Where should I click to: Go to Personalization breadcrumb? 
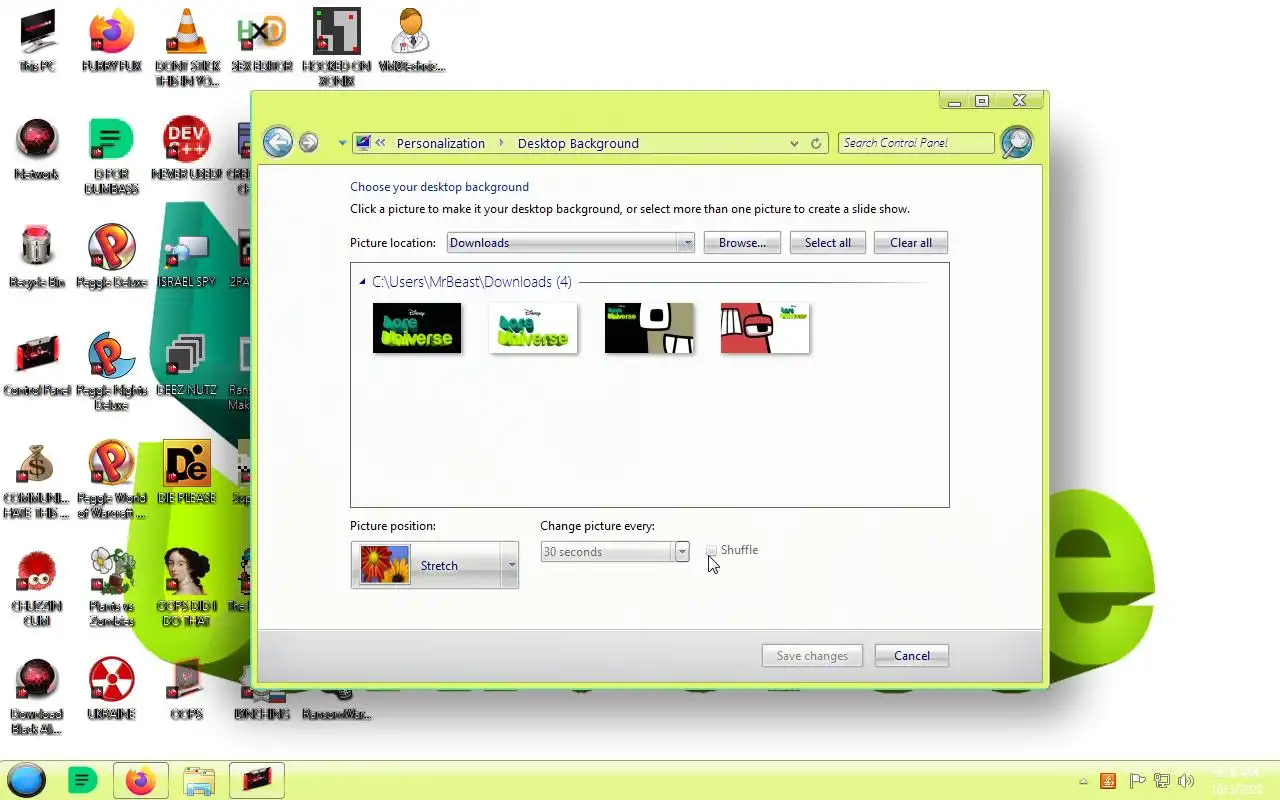[x=440, y=143]
